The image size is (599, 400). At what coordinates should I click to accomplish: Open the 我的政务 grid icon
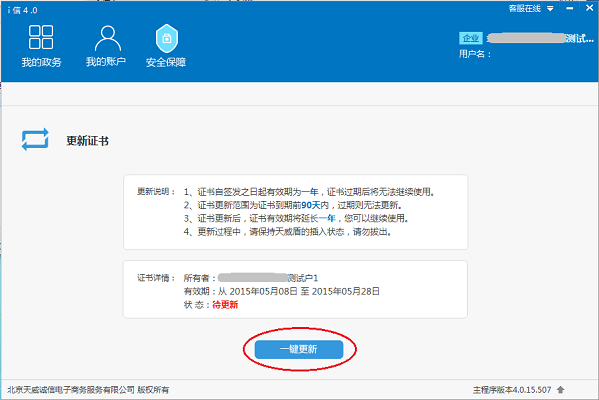tap(41, 37)
